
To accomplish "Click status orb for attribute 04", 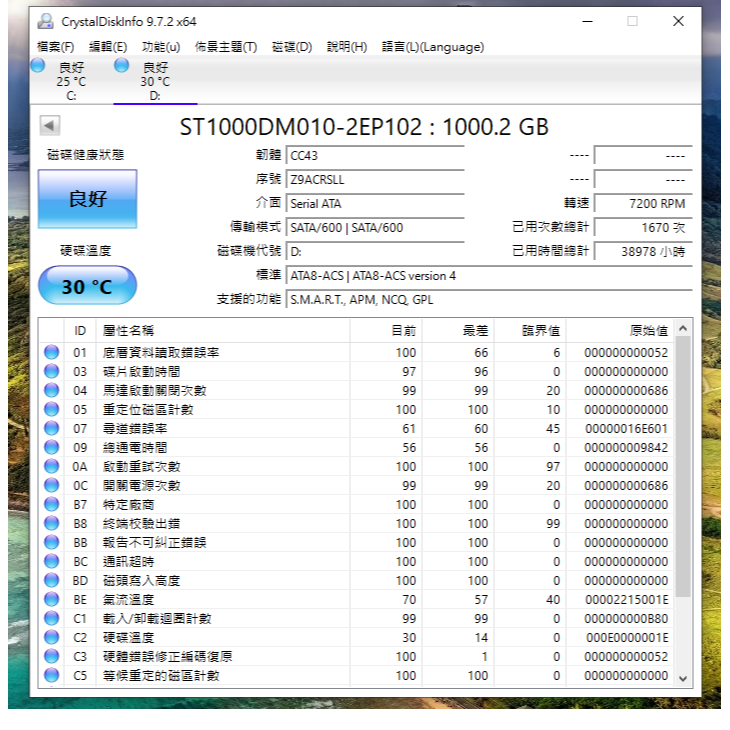I will click(52, 390).
